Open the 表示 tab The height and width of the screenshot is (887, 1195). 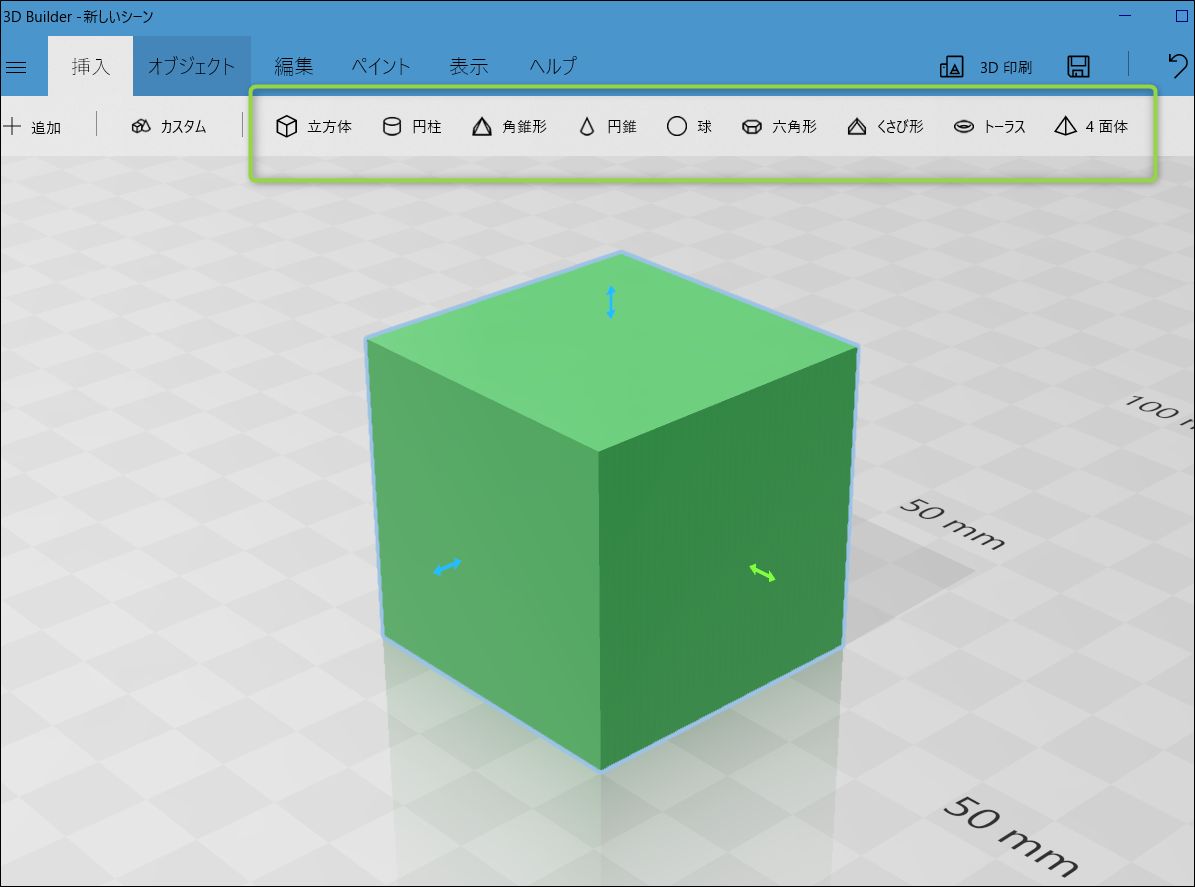[x=468, y=66]
